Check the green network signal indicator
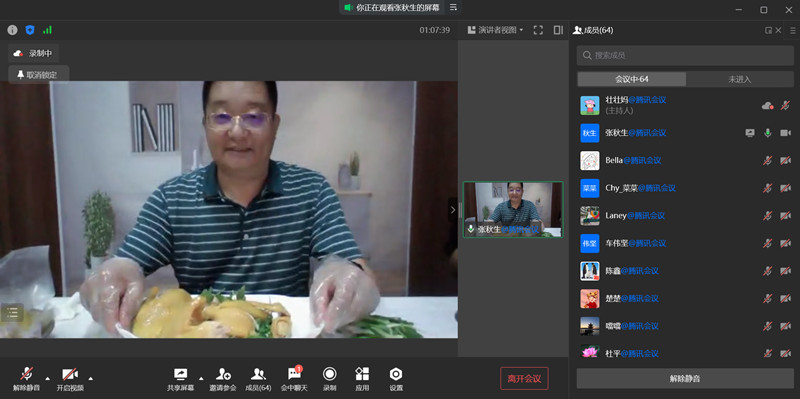Image resolution: width=800 pixels, height=399 pixels. coord(47,30)
